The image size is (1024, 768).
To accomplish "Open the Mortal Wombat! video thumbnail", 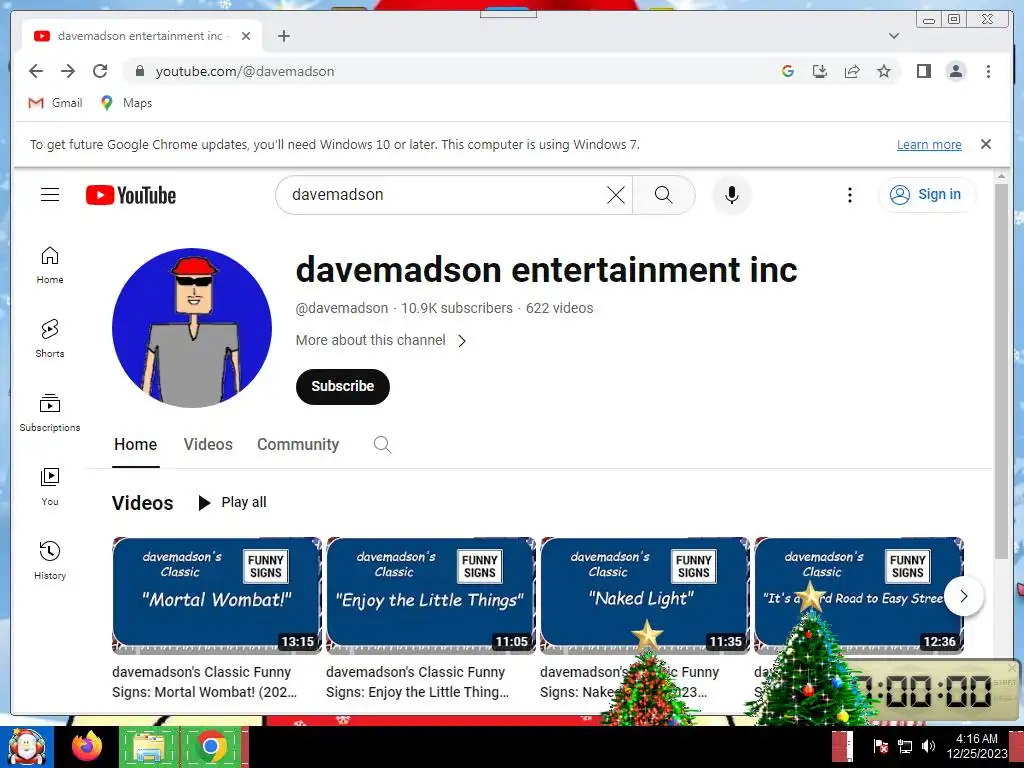I will 217,595.
